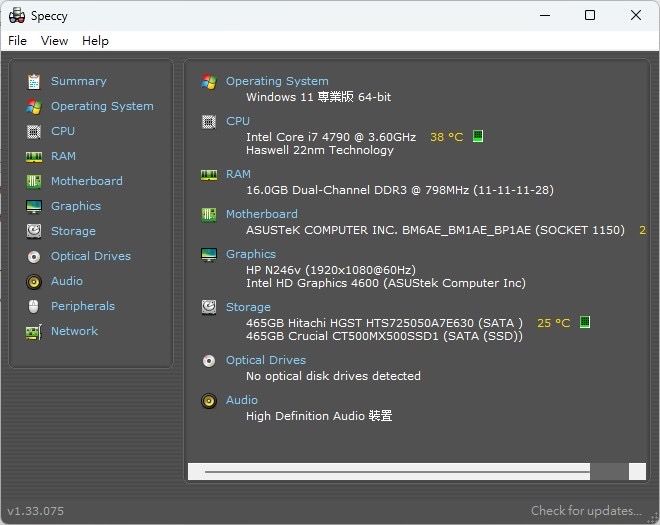Select Peripherals in the sidebar

point(82,306)
